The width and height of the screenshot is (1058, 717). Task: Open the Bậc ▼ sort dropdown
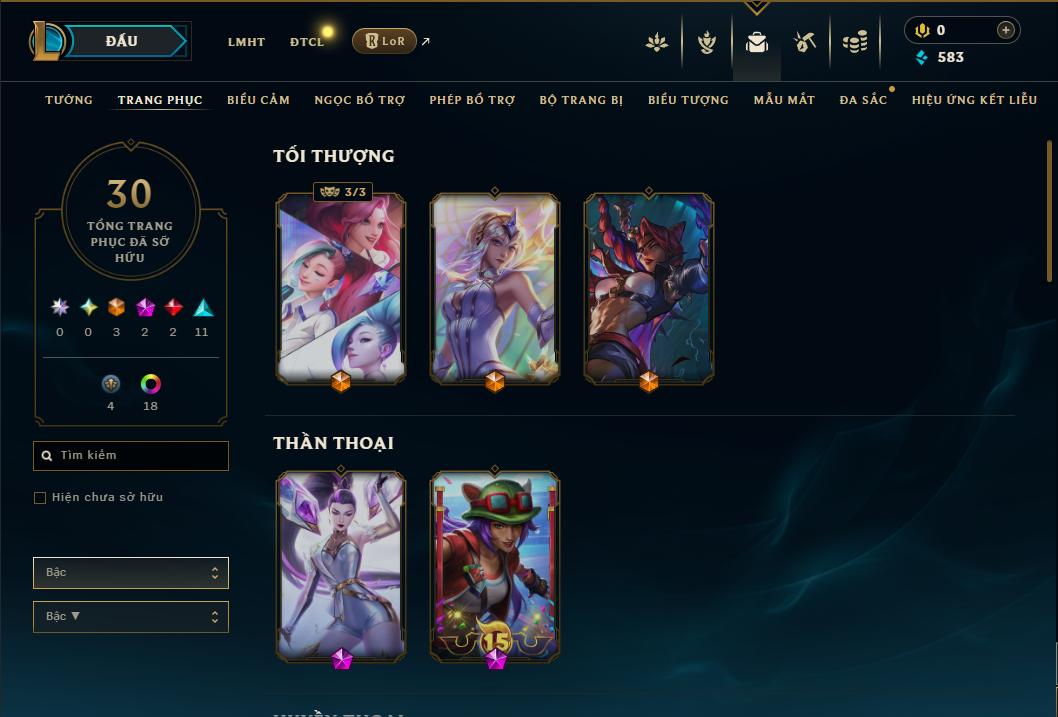click(x=131, y=616)
